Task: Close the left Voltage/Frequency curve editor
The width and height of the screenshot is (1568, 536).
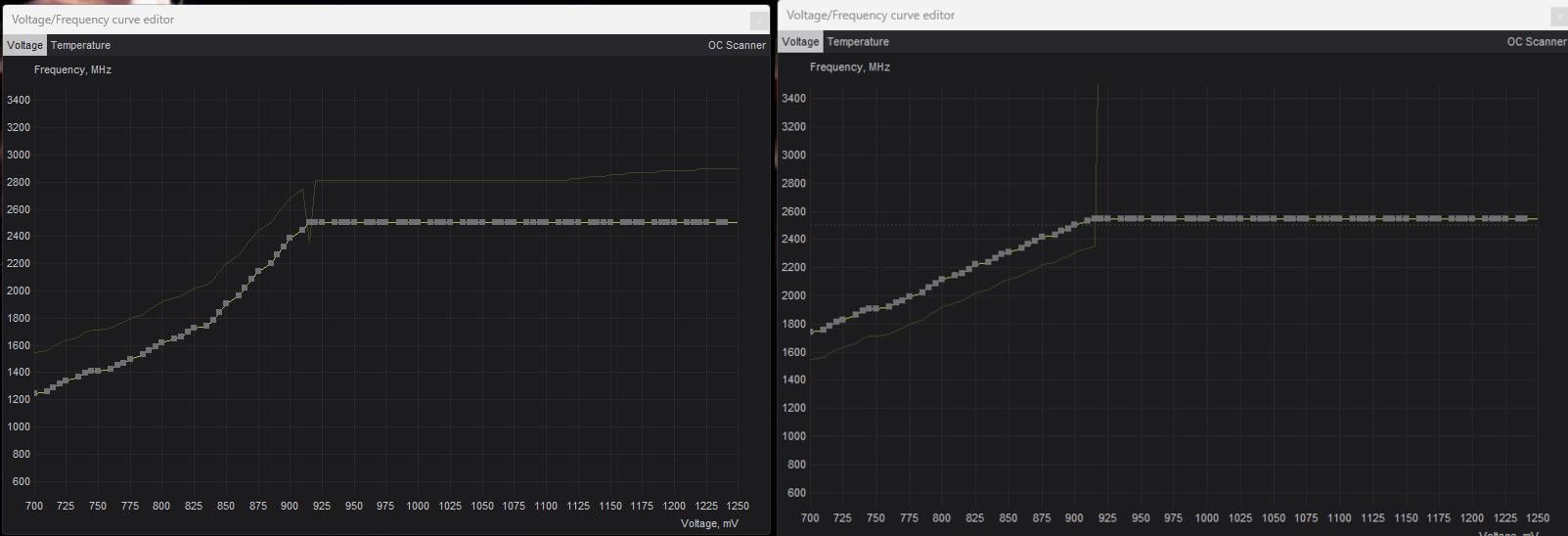Action: [x=759, y=20]
